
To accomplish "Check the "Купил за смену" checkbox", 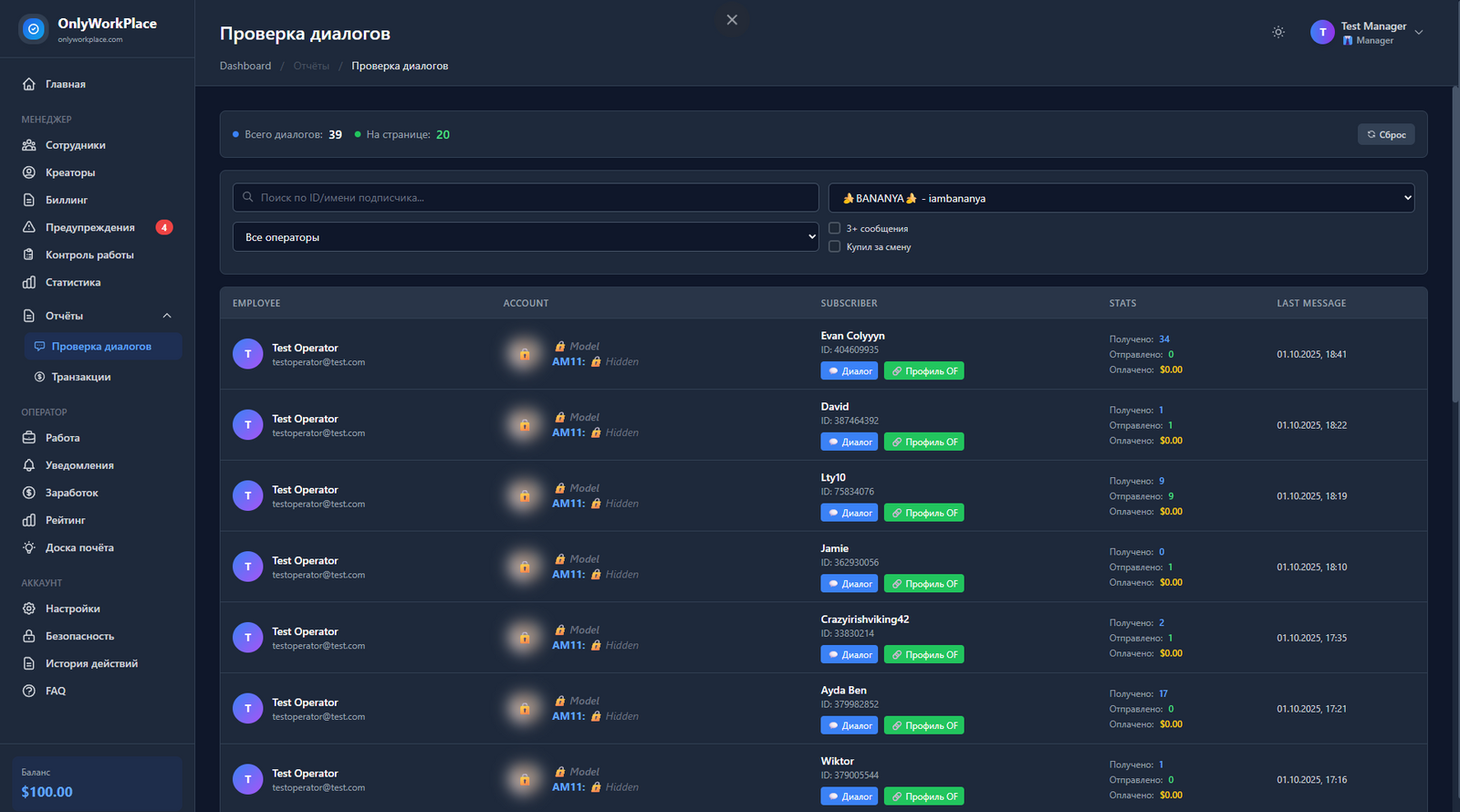I will [x=834, y=246].
